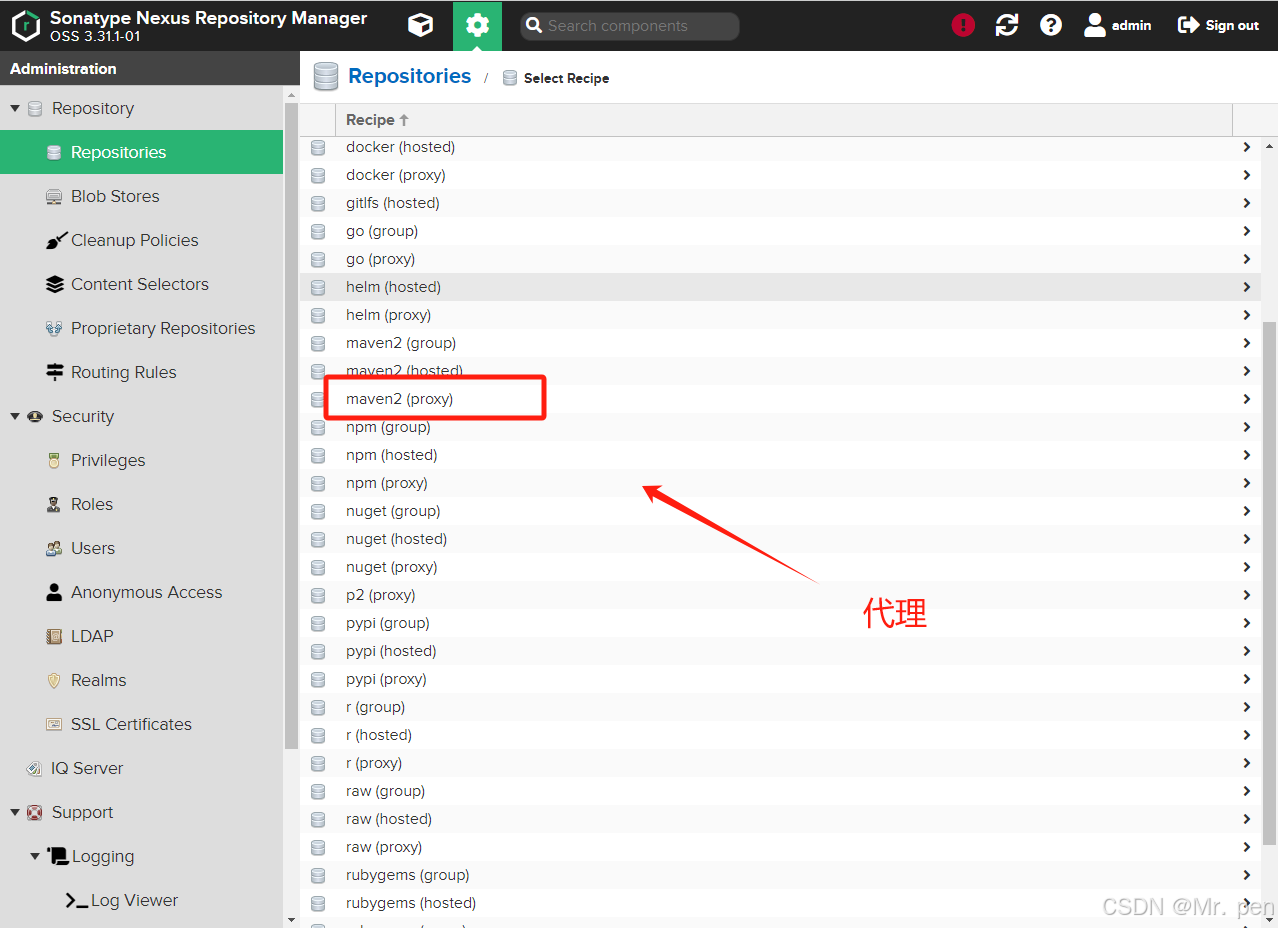Viewport: 1278px width, 928px height.
Task: Click the chevron on the go (group) row
Action: pyautogui.click(x=1247, y=231)
